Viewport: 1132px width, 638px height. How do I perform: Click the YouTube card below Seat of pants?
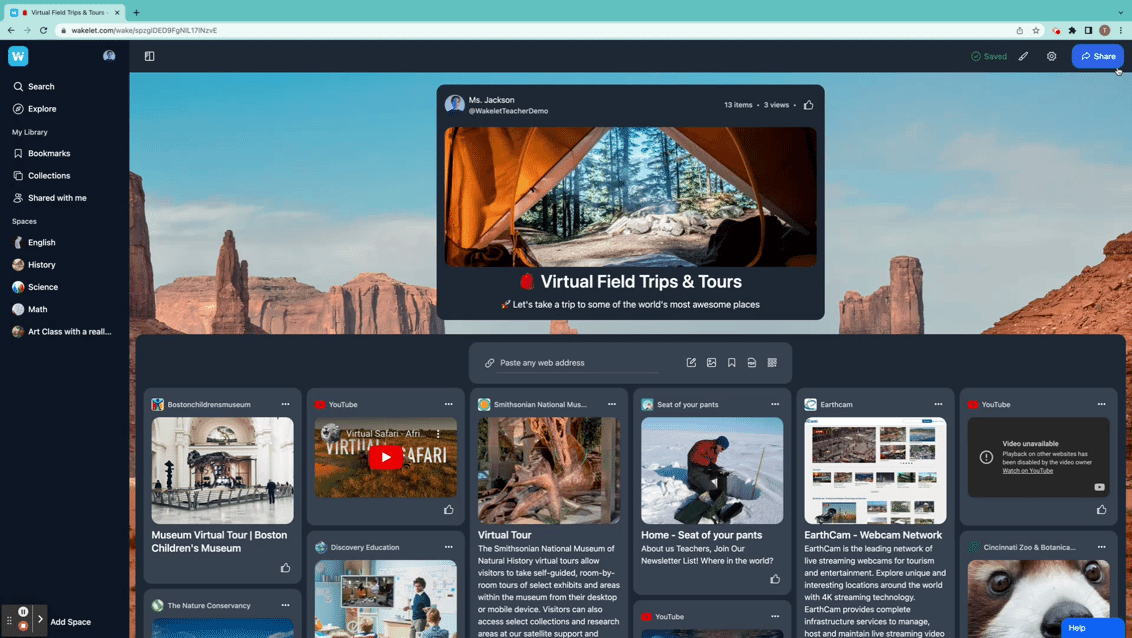coord(712,621)
